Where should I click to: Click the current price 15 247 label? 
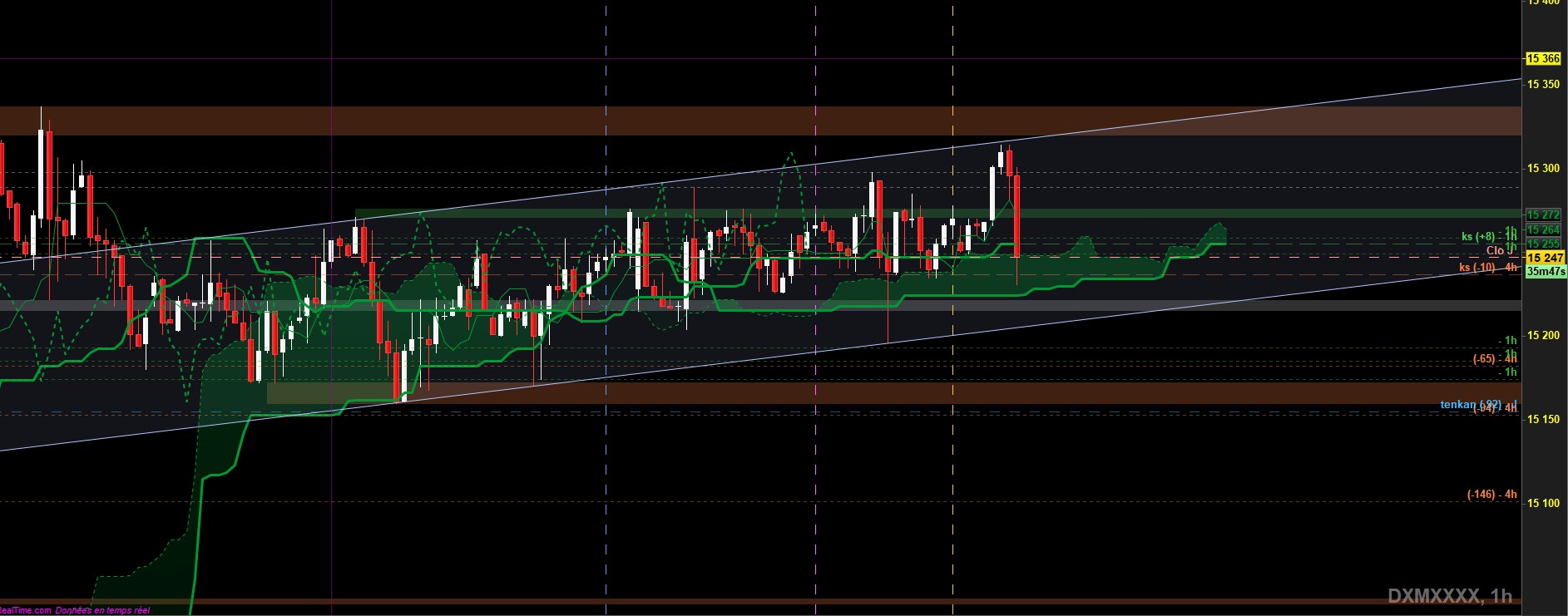[x=1546, y=258]
